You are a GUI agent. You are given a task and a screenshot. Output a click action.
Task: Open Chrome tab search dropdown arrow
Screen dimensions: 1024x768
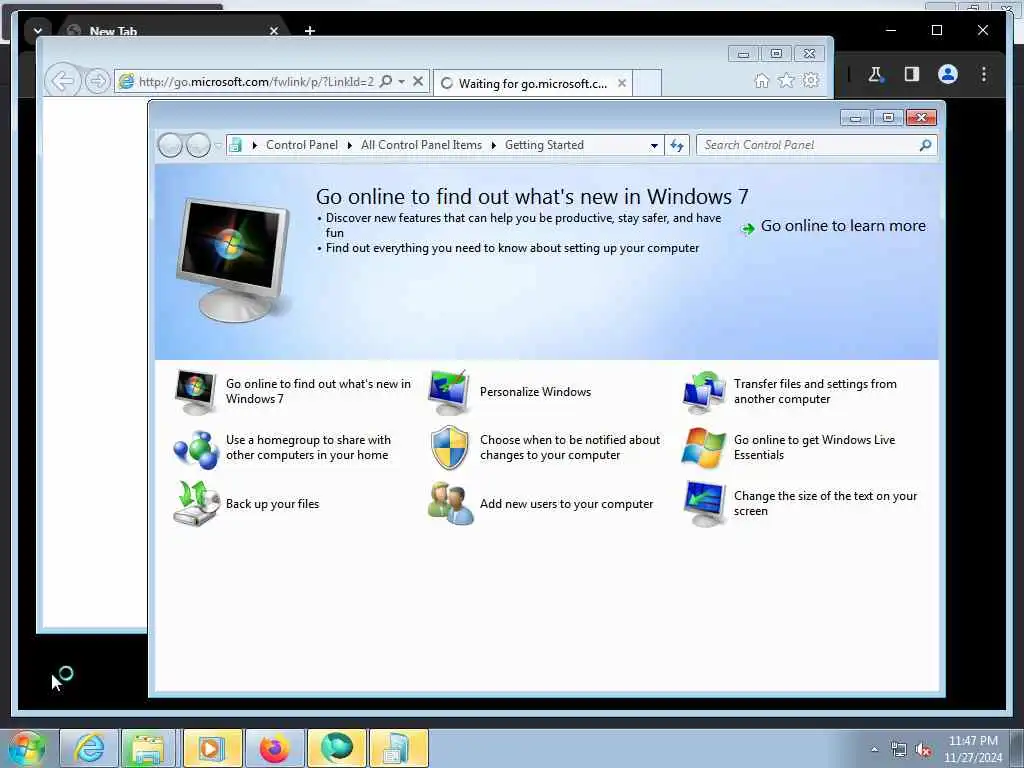click(x=38, y=31)
